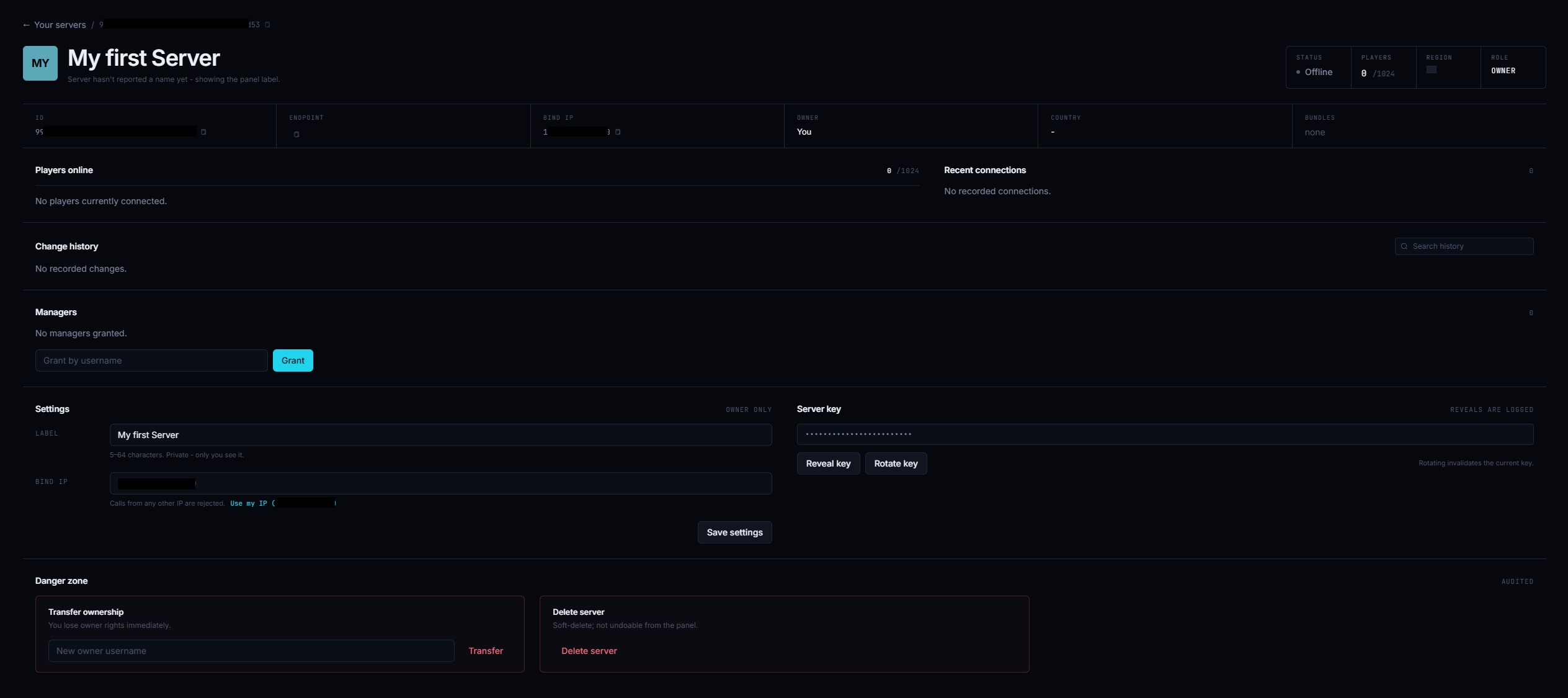
Task: Click the My first Server title heading
Action: tap(143, 58)
